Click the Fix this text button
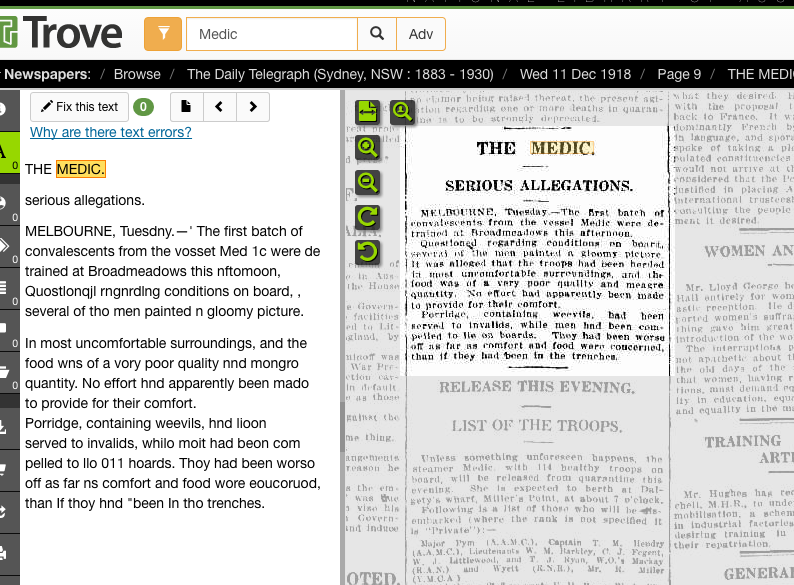This screenshot has width=794, height=585. pyautogui.click(x=80, y=107)
